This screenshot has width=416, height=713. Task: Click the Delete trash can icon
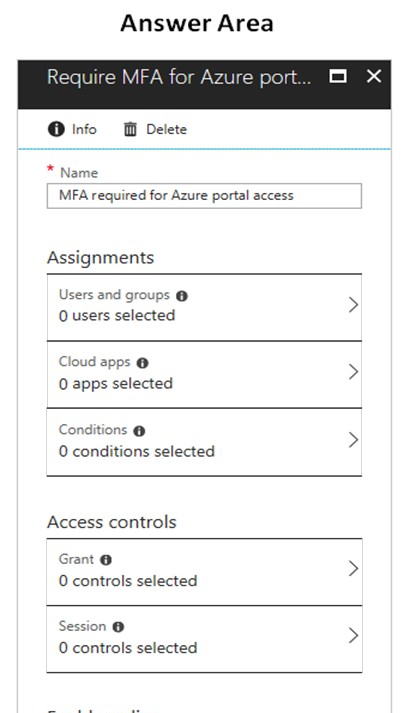pos(130,130)
